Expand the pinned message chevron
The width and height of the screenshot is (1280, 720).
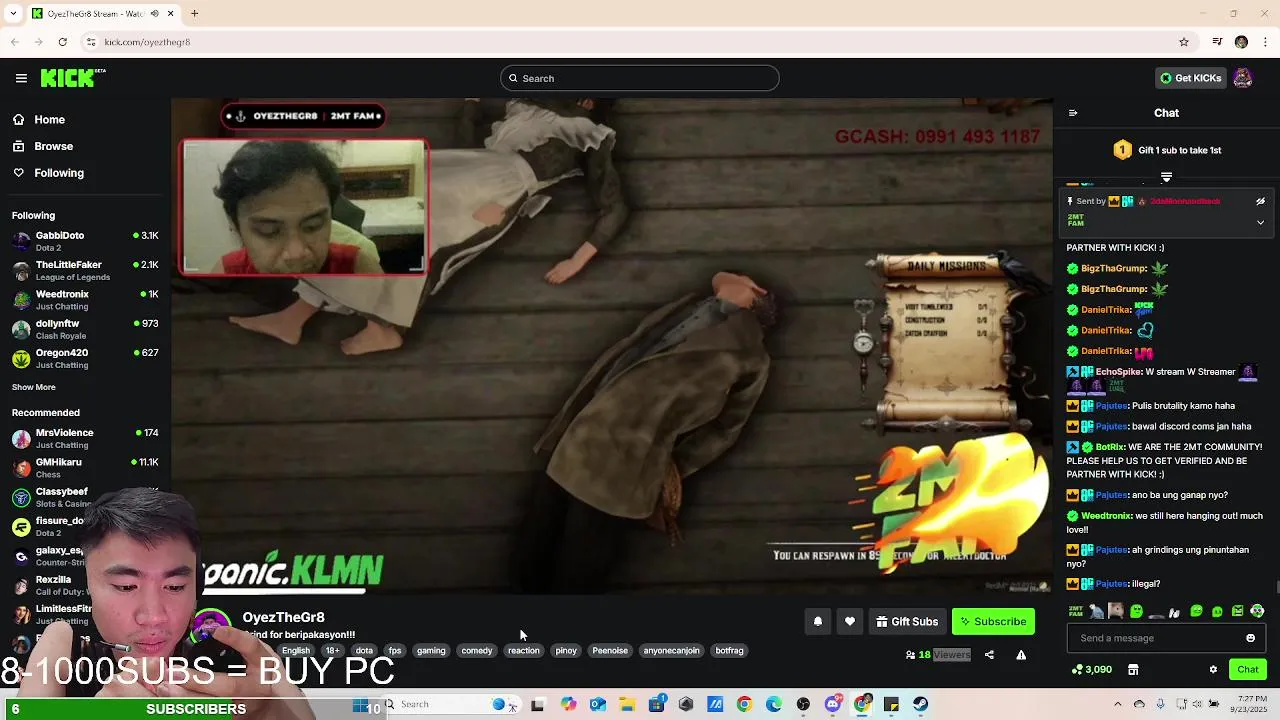click(1260, 222)
